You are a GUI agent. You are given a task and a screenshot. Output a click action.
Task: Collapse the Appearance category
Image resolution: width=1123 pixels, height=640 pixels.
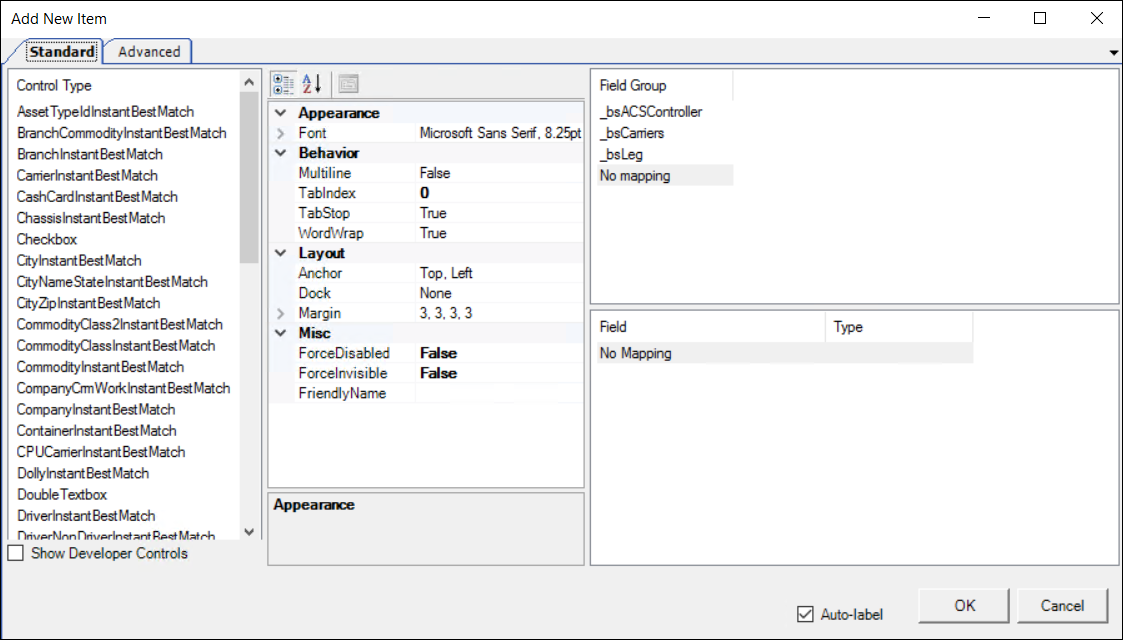(281, 113)
